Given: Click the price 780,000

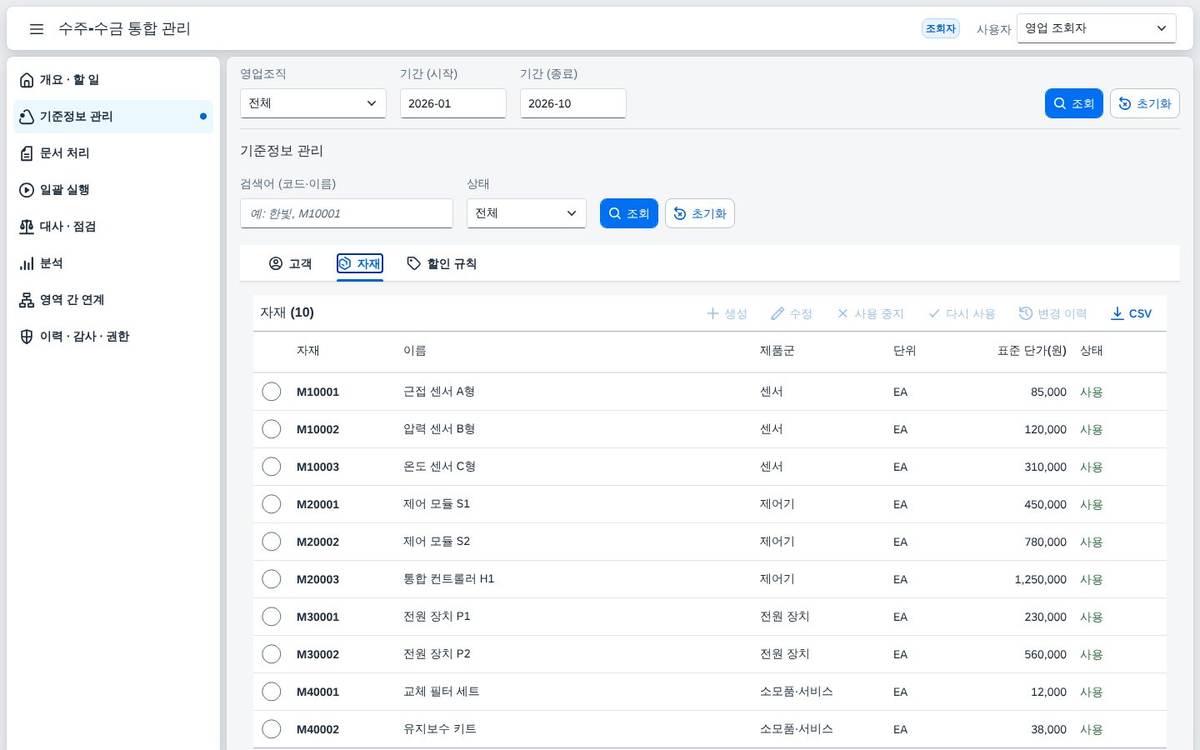Looking at the screenshot, I should pyautogui.click(x=1045, y=541).
